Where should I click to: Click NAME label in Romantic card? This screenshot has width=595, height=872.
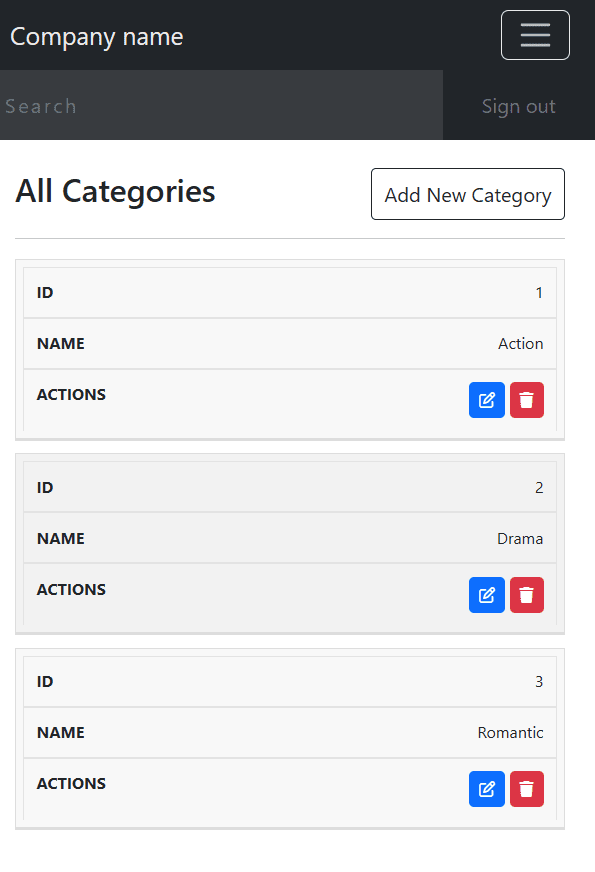[x=61, y=732]
